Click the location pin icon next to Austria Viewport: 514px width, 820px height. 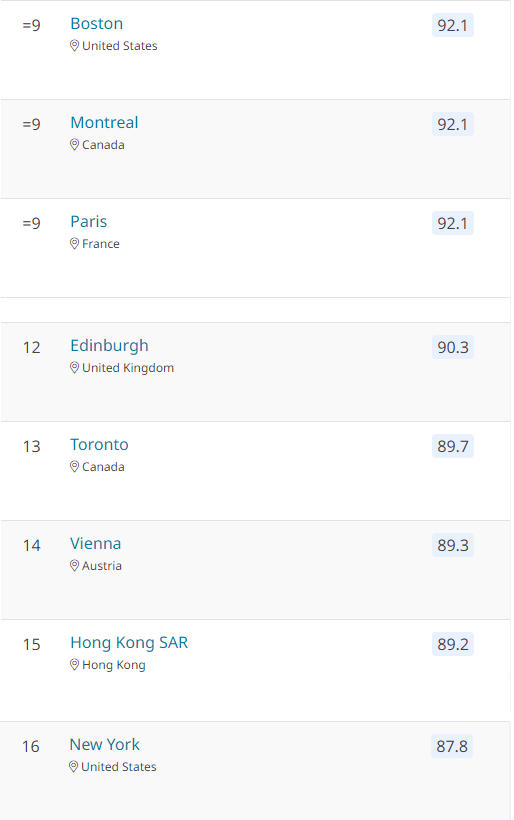74,566
